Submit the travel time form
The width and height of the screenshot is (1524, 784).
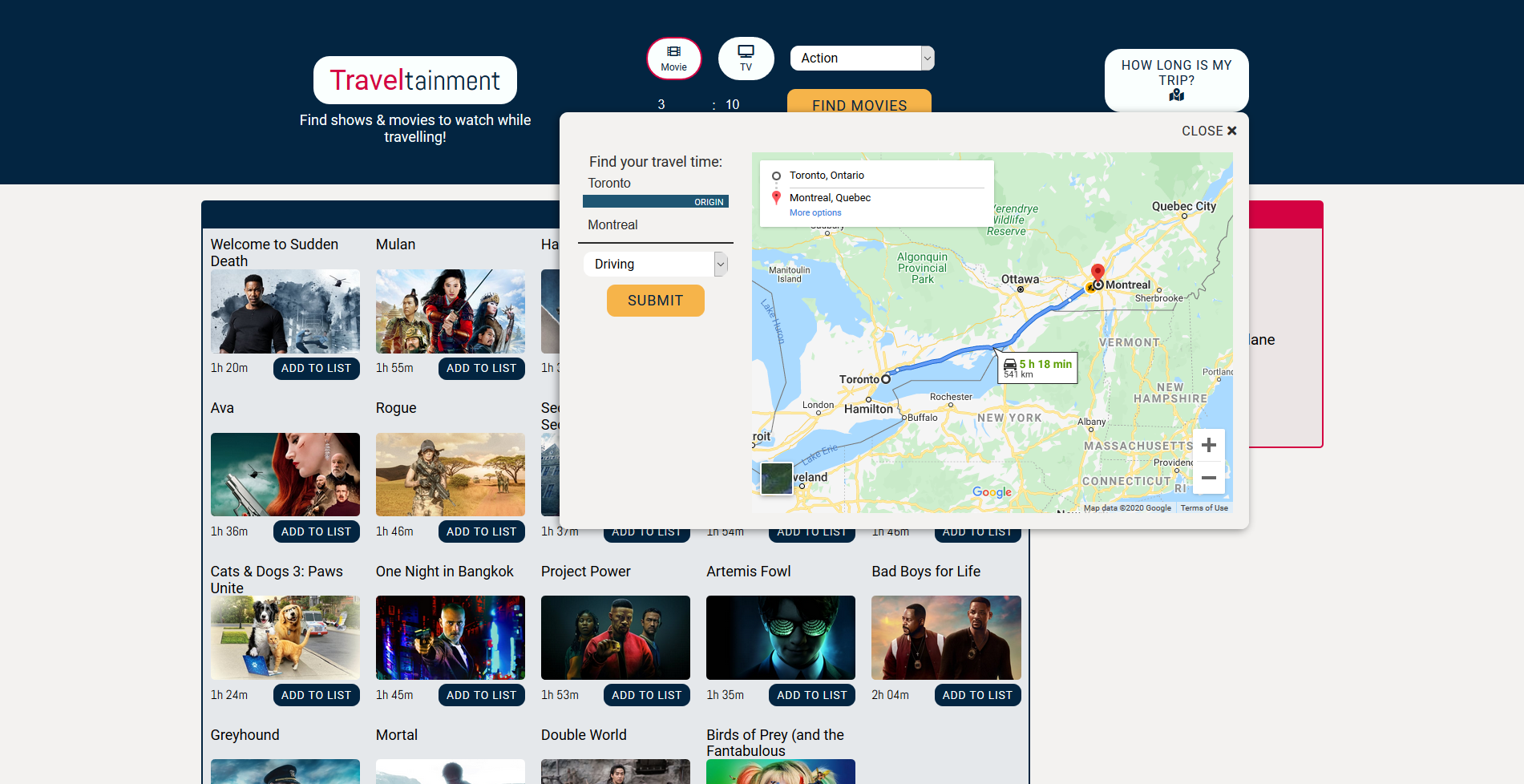point(656,301)
